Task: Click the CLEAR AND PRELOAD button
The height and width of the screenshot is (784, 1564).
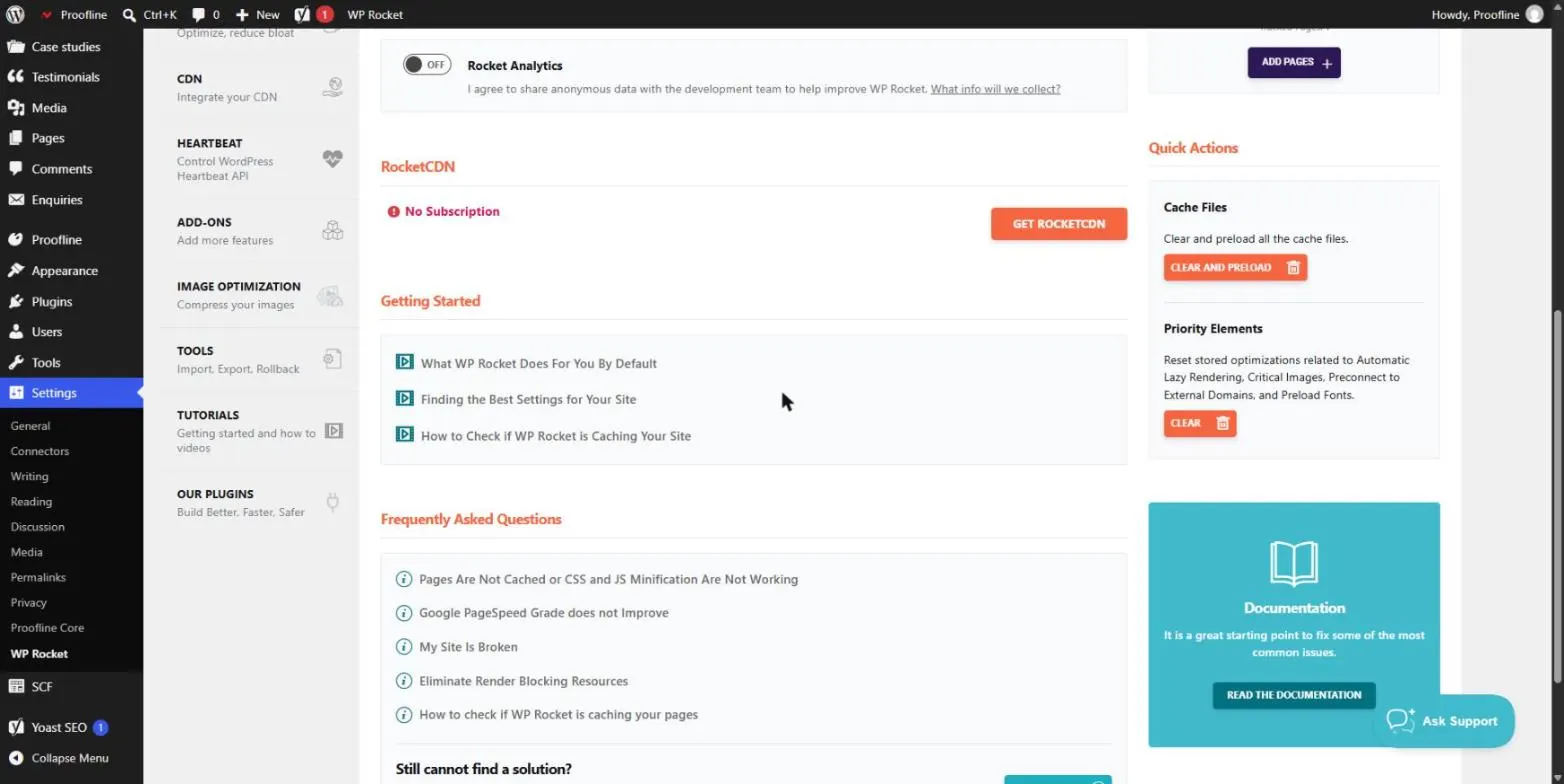Action: pos(1235,267)
